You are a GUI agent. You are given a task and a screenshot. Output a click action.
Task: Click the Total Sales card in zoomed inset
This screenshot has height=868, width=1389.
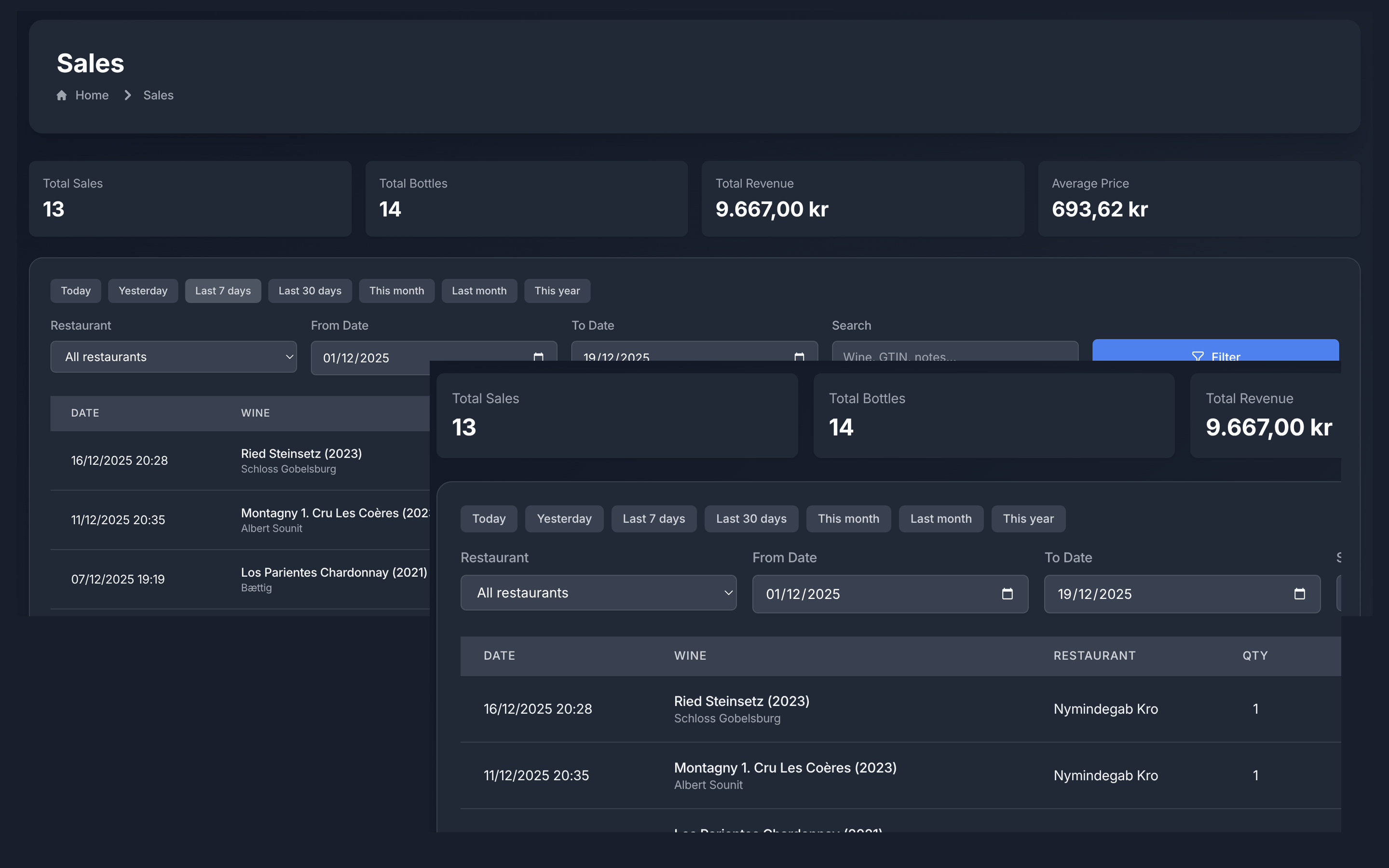click(x=617, y=416)
